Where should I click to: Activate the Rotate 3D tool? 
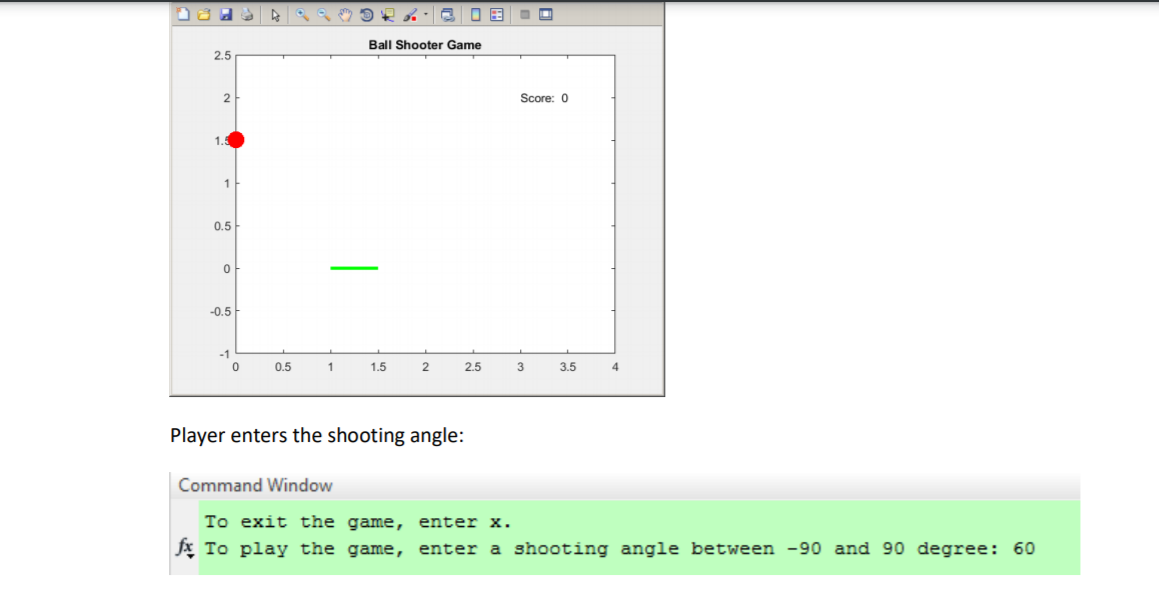[367, 13]
